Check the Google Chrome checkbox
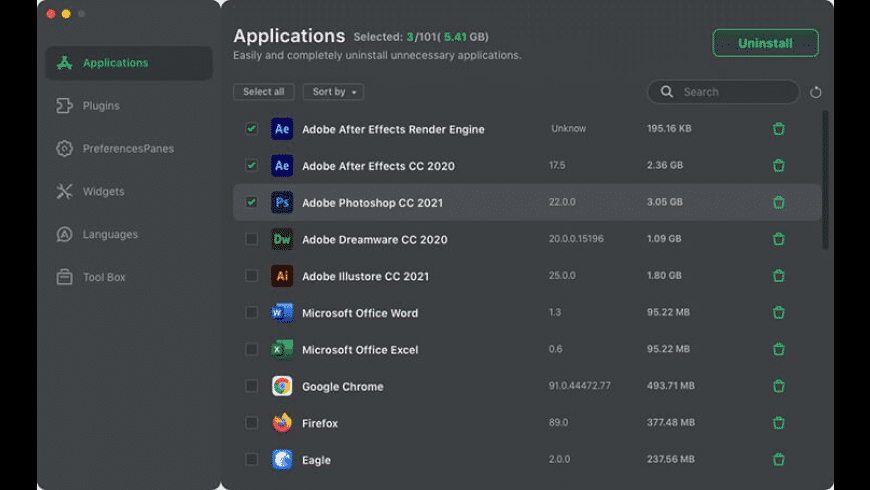This screenshot has height=490, width=870. pyautogui.click(x=251, y=386)
